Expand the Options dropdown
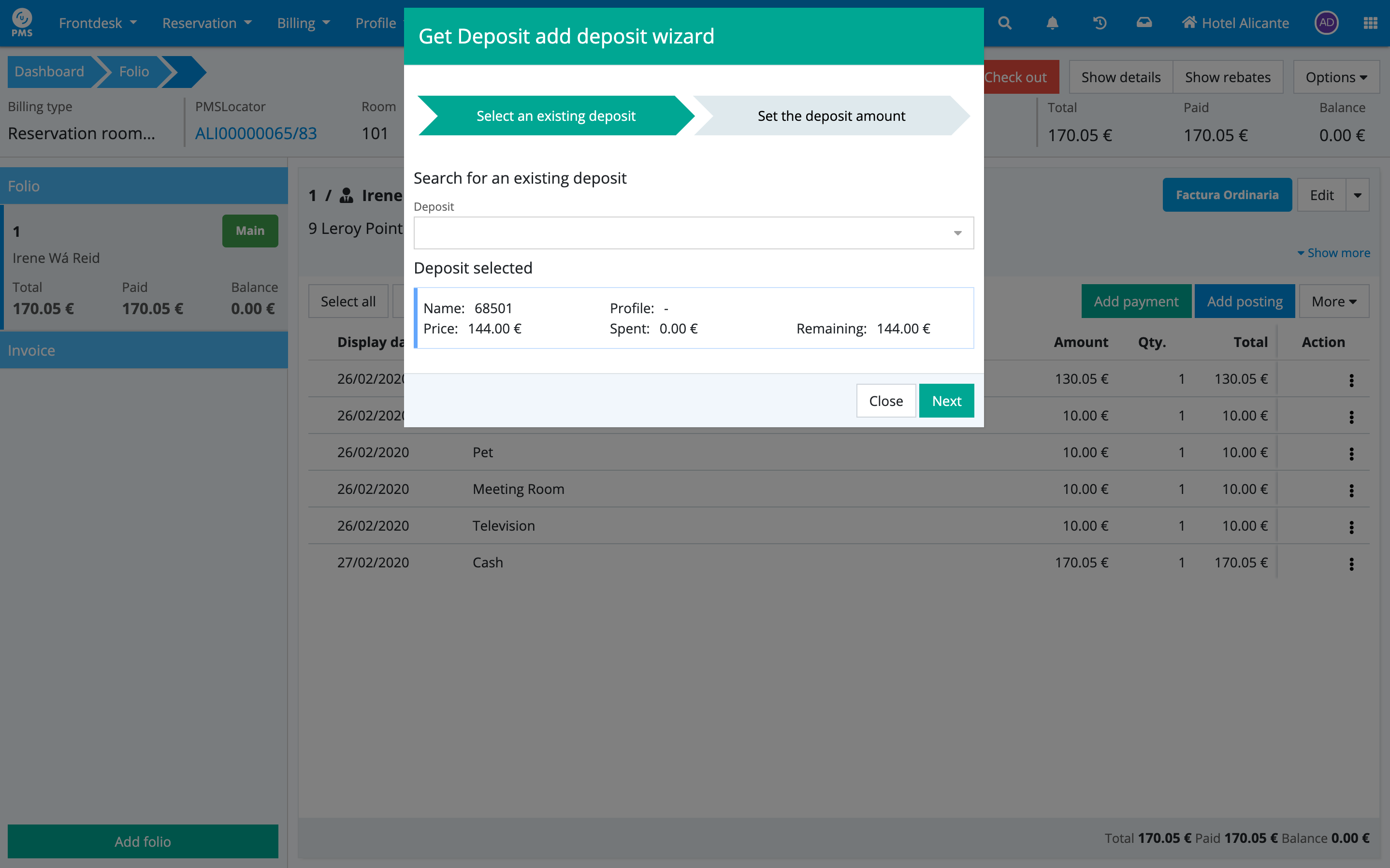Viewport: 1390px width, 868px height. tap(1335, 77)
